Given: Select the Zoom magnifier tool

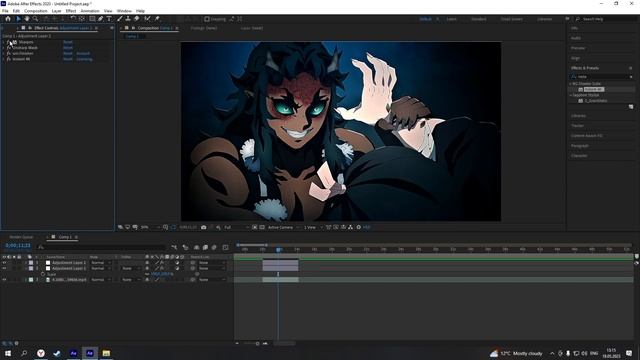Looking at the screenshot, I should coord(36,19).
